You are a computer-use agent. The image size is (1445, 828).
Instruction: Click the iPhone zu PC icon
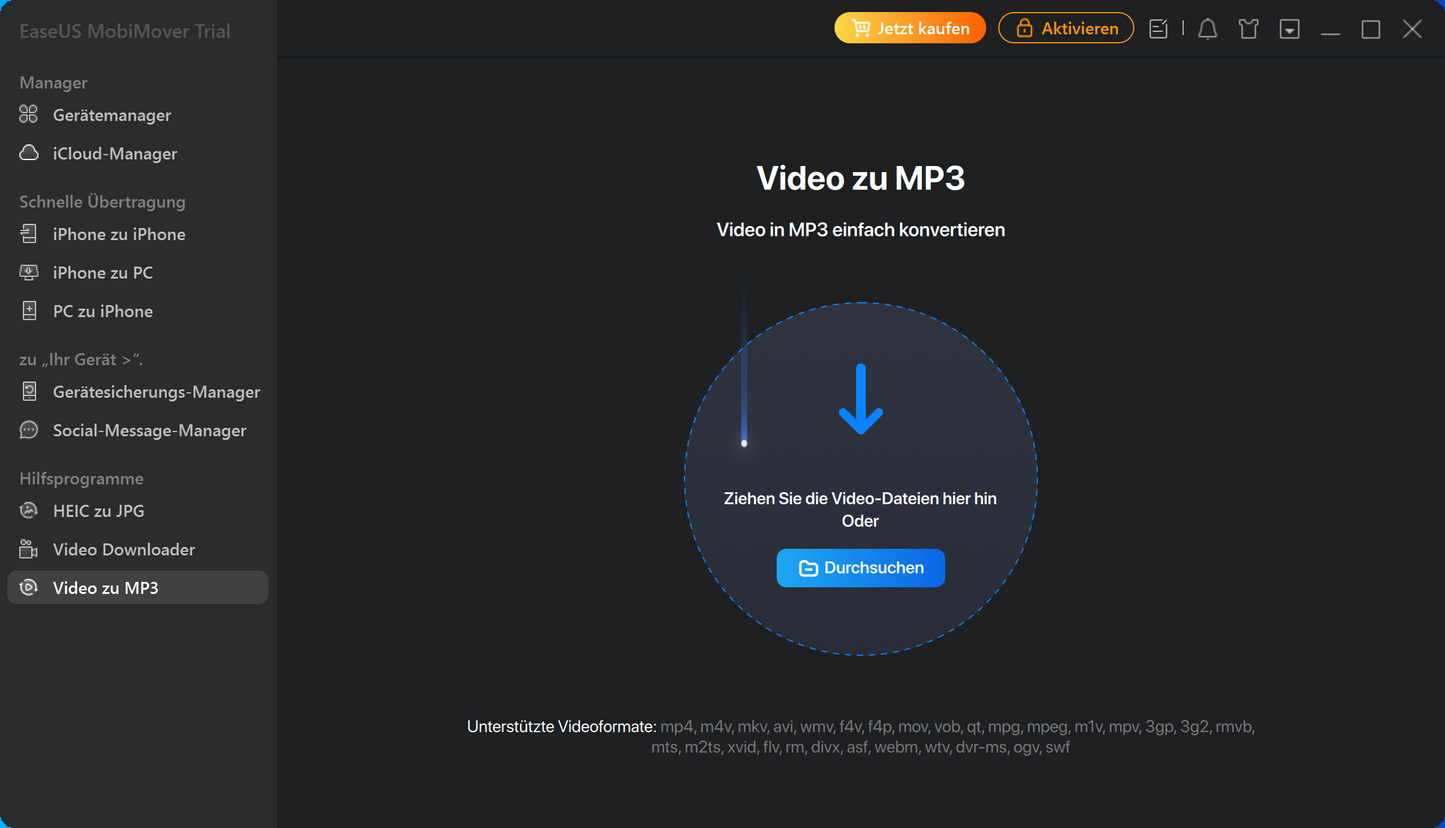(29, 273)
